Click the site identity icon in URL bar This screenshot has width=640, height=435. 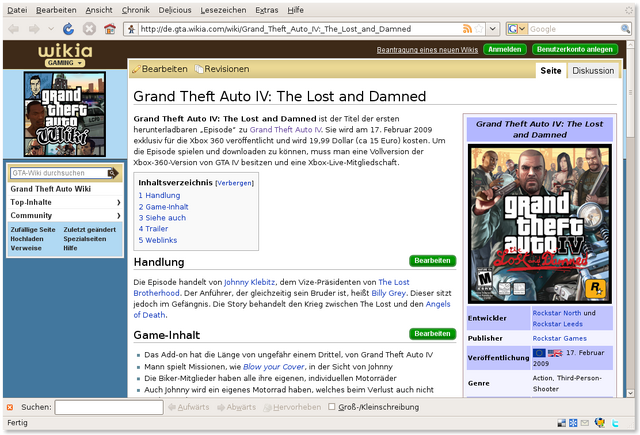(131, 29)
